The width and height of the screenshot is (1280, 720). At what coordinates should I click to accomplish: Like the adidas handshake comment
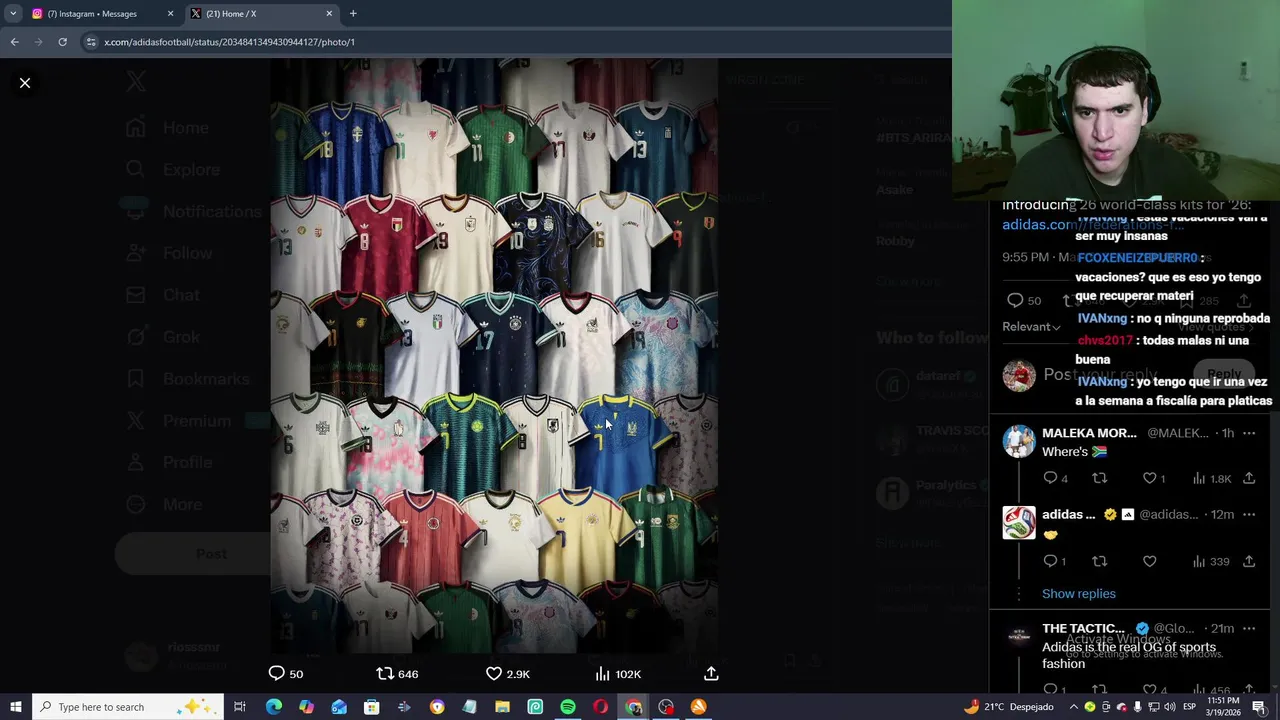click(1150, 562)
